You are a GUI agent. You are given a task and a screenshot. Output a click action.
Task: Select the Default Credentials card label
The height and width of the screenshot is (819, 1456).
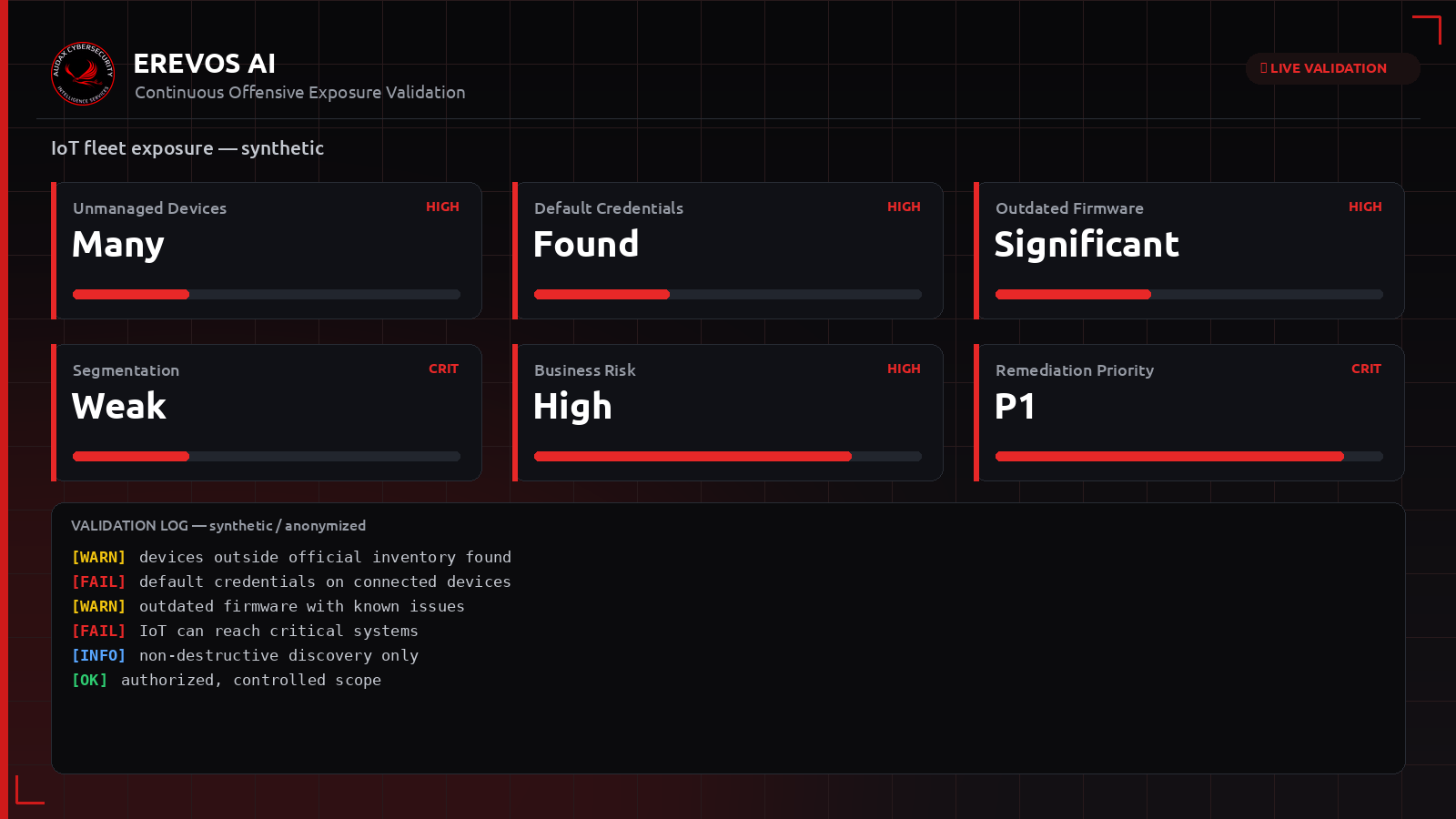tap(609, 208)
